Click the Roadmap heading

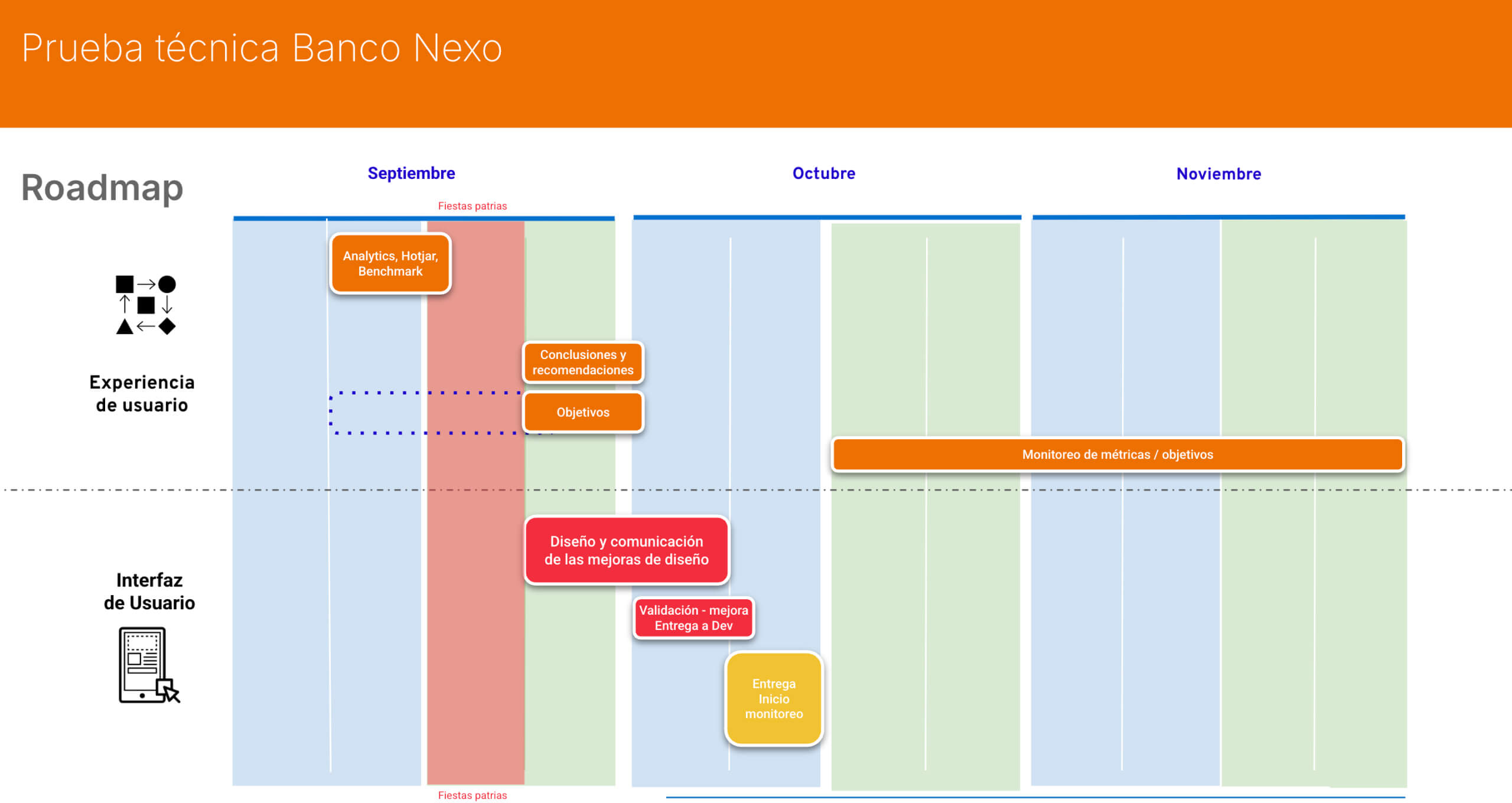pos(102,188)
